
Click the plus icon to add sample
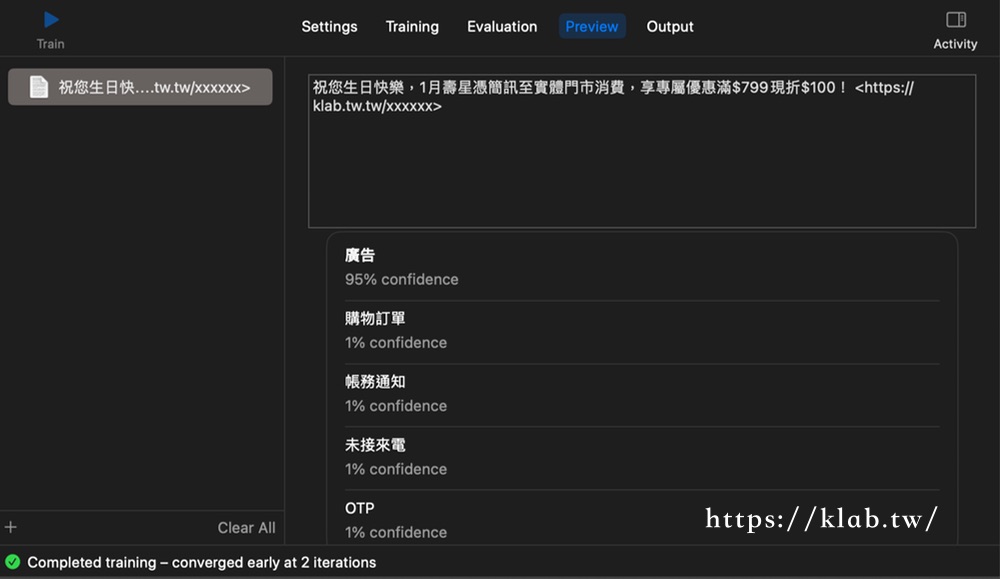[11, 527]
